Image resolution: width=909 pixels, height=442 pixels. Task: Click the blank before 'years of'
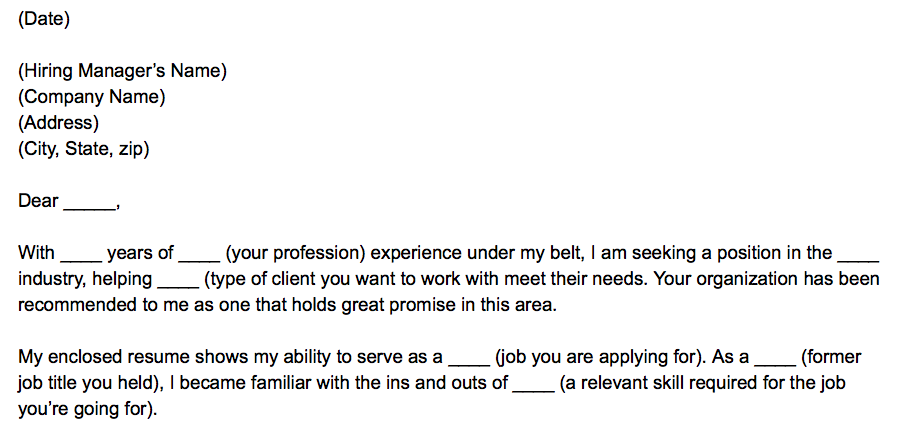pyautogui.click(x=82, y=254)
